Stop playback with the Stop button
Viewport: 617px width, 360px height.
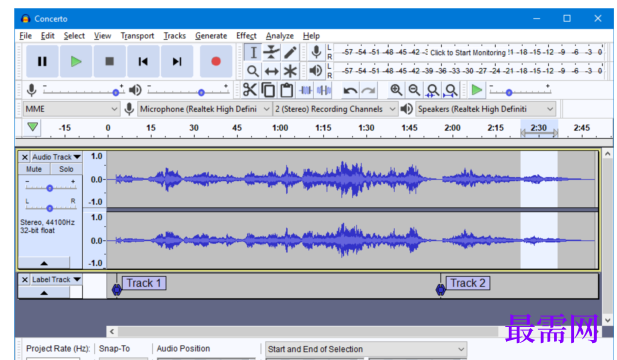[109, 61]
